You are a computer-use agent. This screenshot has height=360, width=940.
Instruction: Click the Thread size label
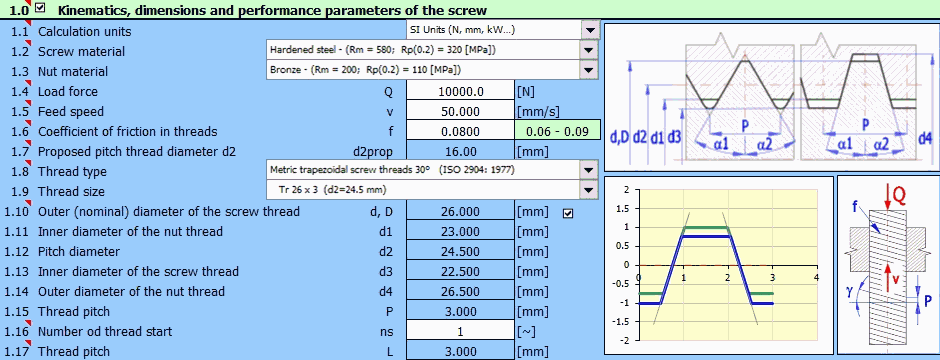click(x=71, y=192)
